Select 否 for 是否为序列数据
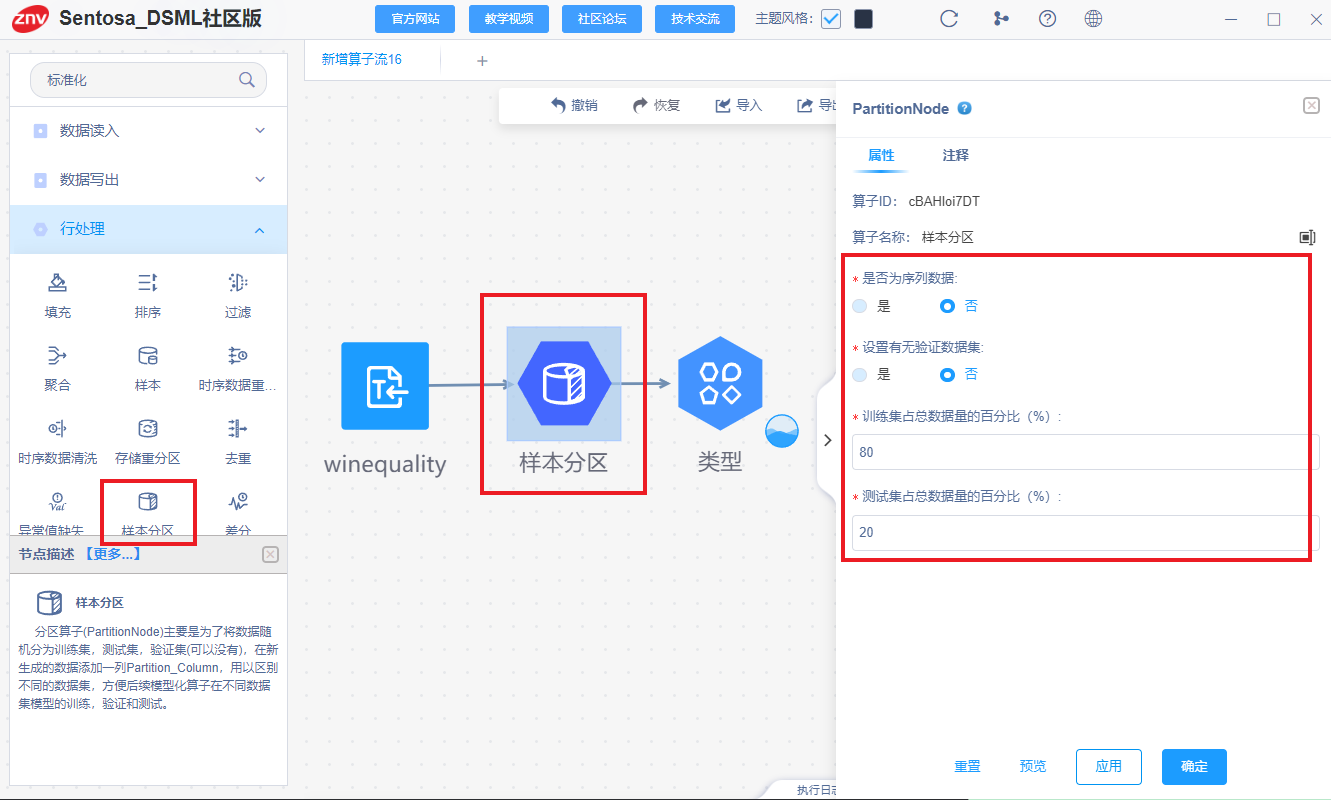 tap(948, 306)
